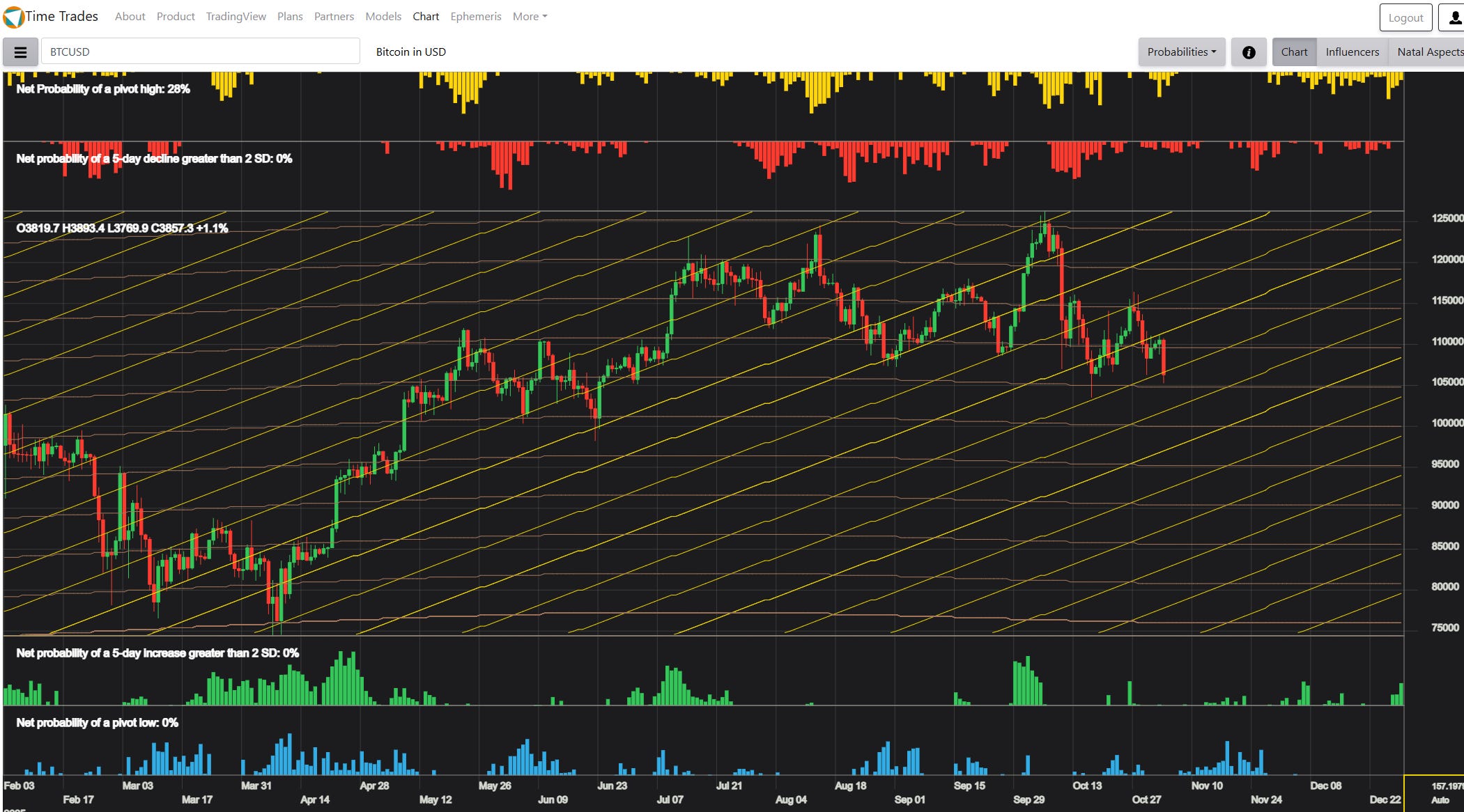Toggle the Auto price scale label

[1440, 800]
